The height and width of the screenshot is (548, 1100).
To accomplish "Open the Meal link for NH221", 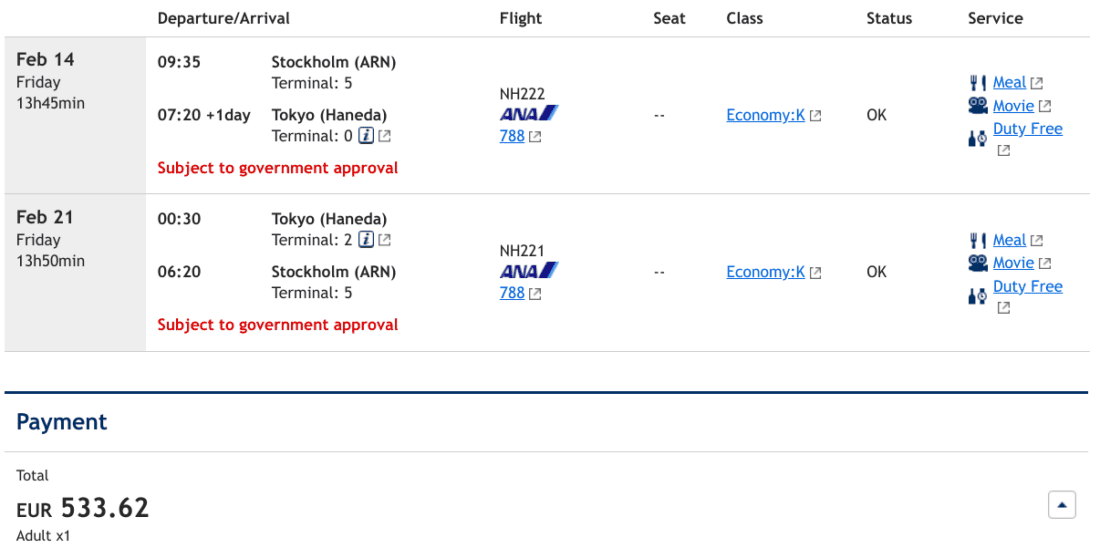I will [1009, 240].
